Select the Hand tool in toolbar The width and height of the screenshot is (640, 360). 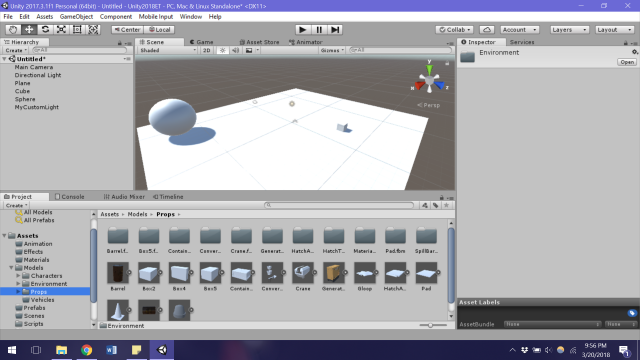click(x=13, y=29)
